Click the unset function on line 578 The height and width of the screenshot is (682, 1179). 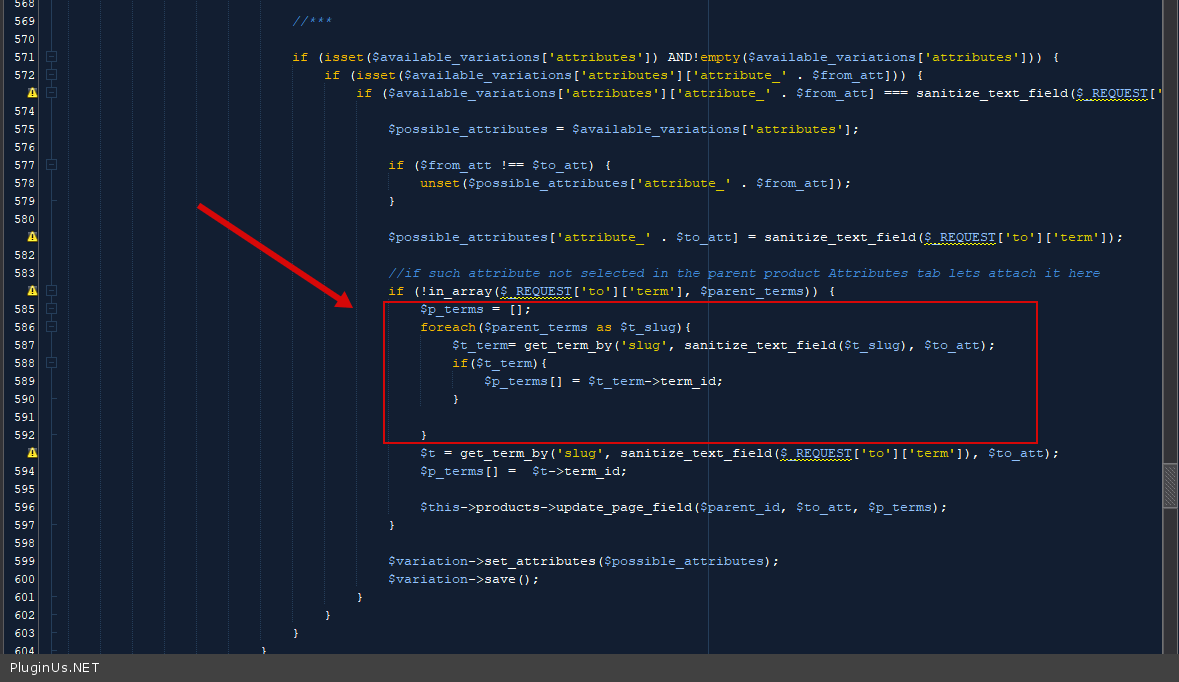(440, 183)
